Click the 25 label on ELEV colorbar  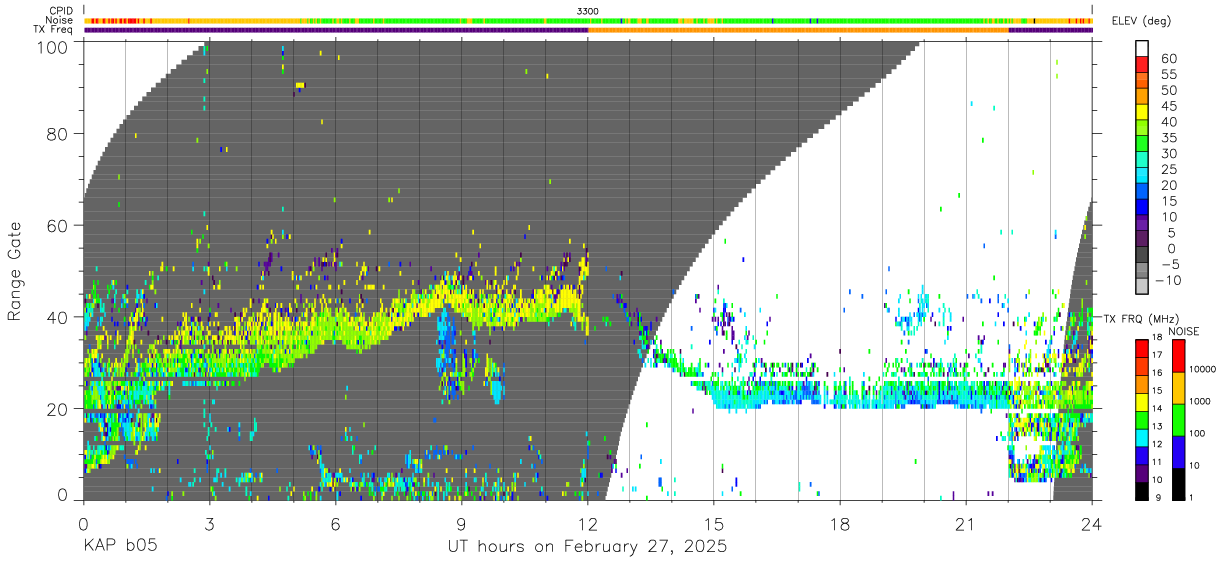point(1169,170)
